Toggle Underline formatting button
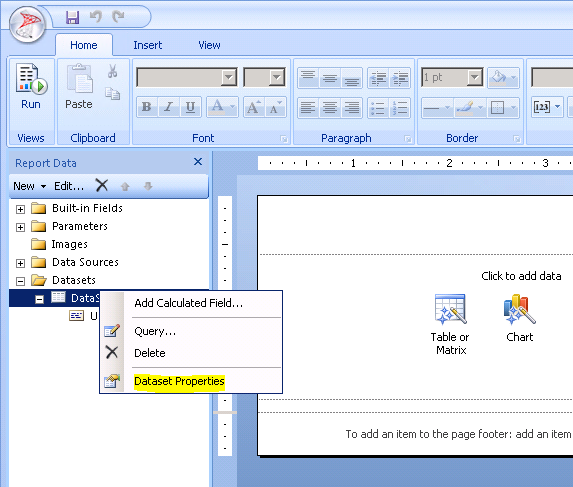573x487 pixels. pyautogui.click(x=190, y=107)
